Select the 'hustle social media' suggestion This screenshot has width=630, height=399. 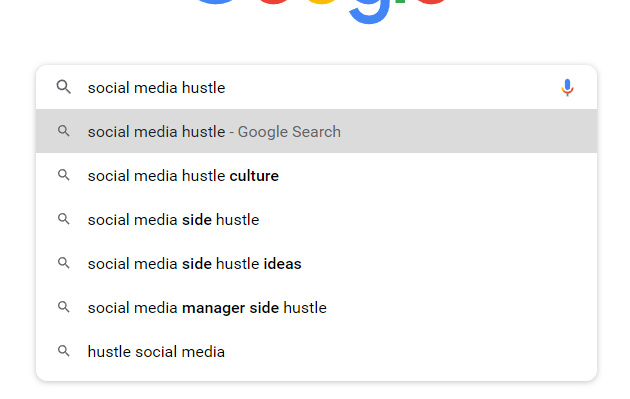pos(316,351)
